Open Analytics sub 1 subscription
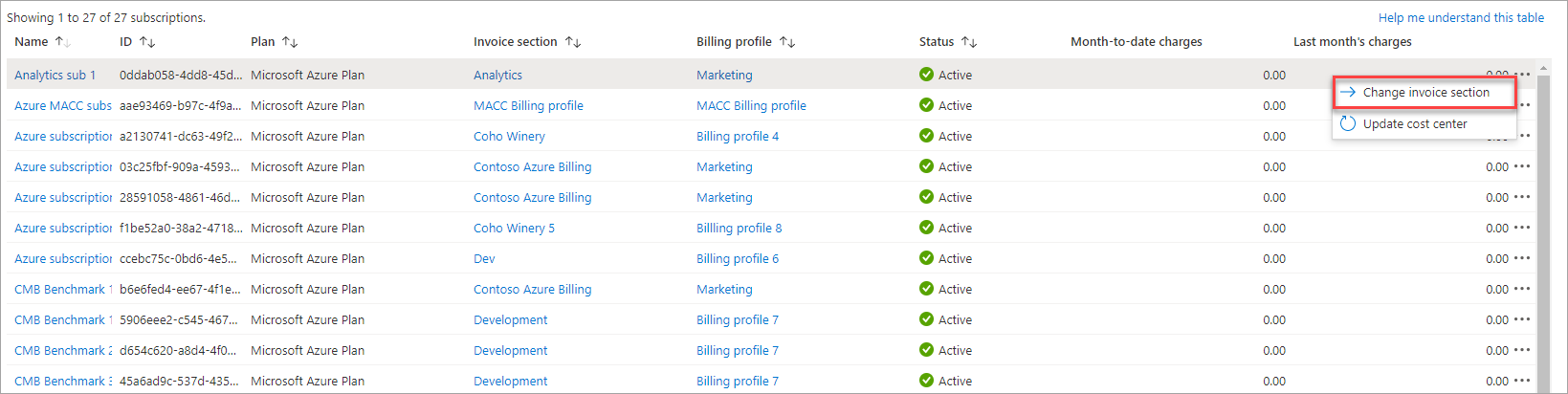 [x=55, y=76]
